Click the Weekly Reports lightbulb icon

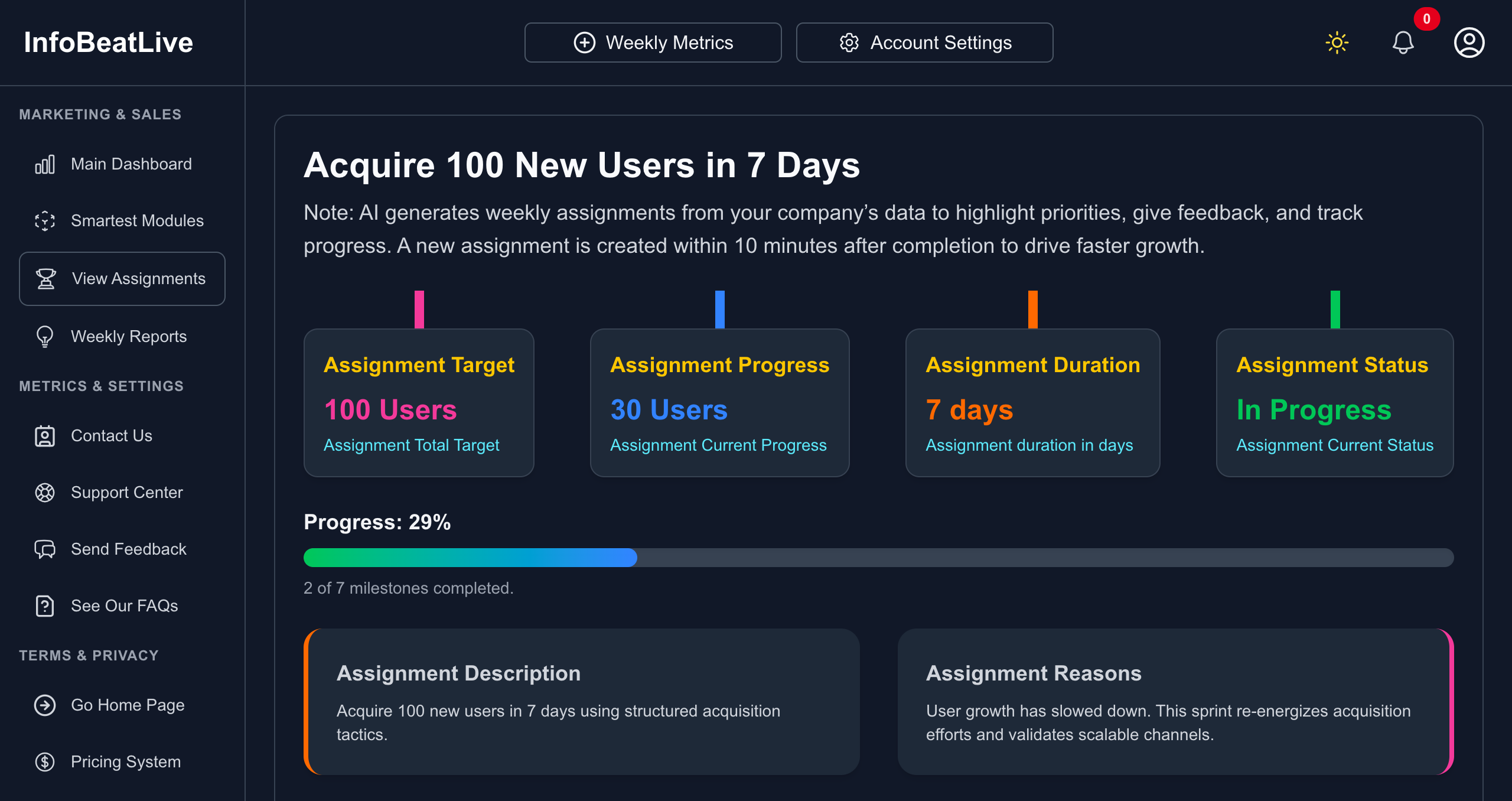tap(45, 337)
